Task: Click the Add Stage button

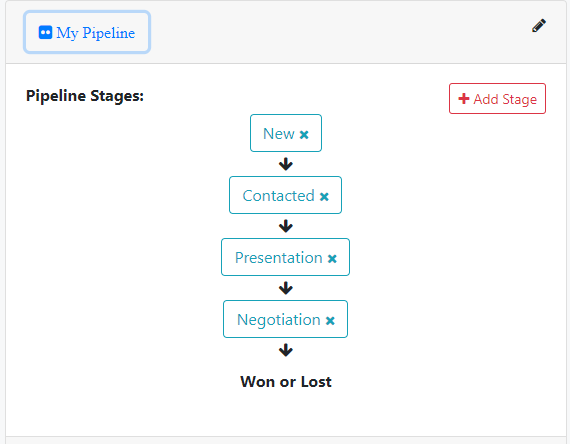Action: point(497,99)
